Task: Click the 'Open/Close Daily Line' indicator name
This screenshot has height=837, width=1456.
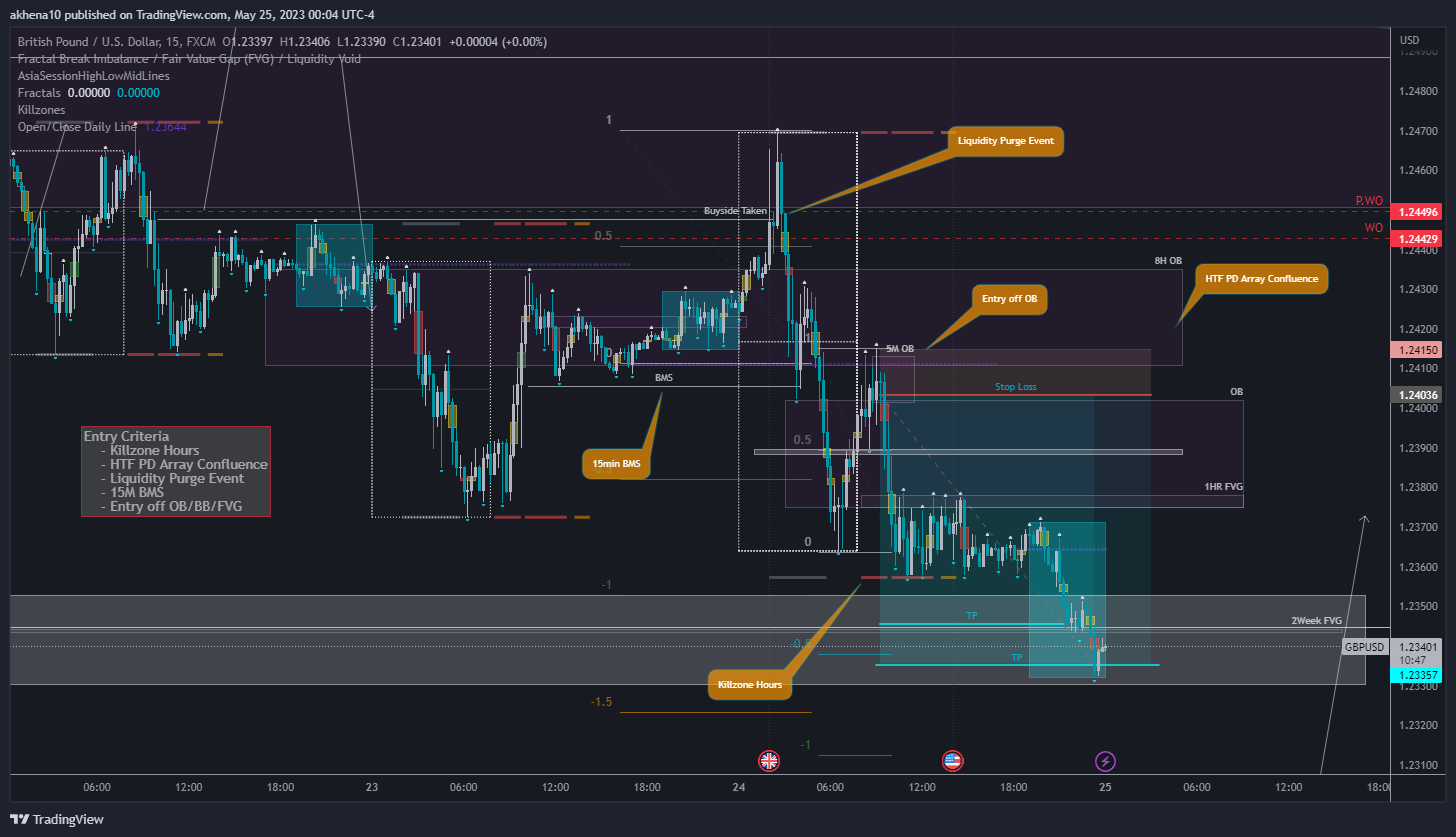Action: pyautogui.click(x=77, y=127)
